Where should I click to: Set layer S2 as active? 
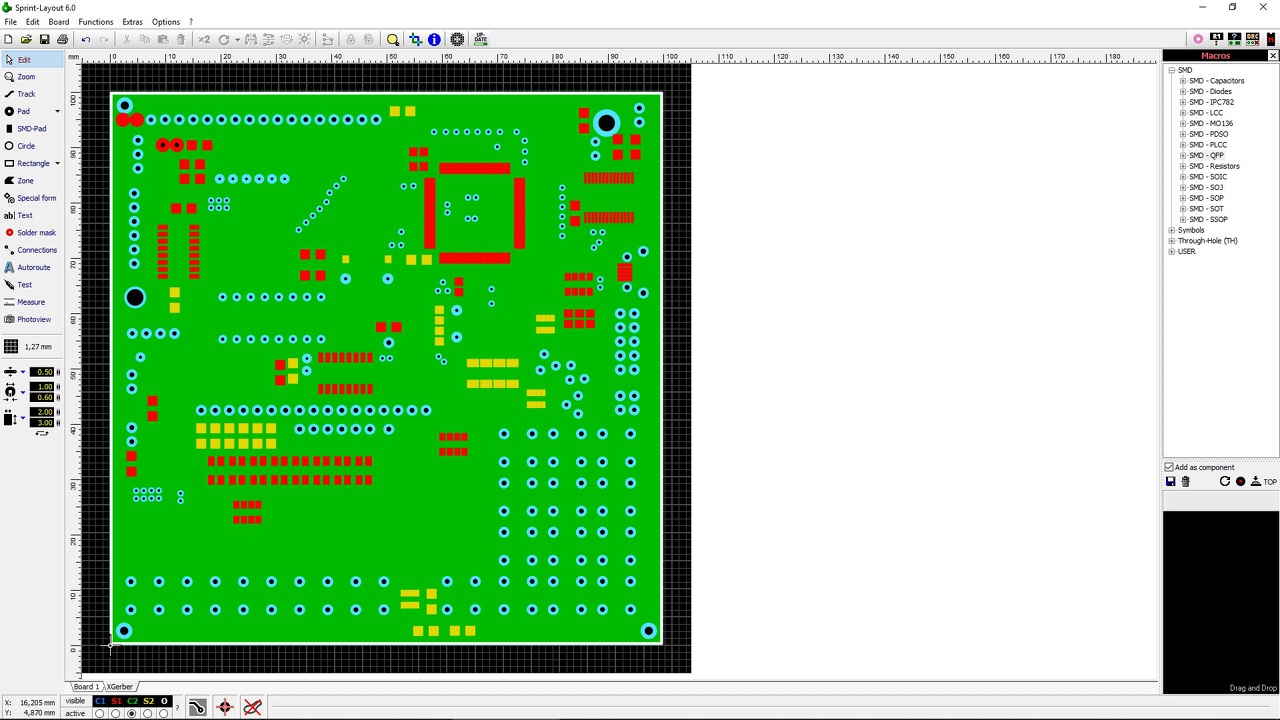tap(147, 713)
